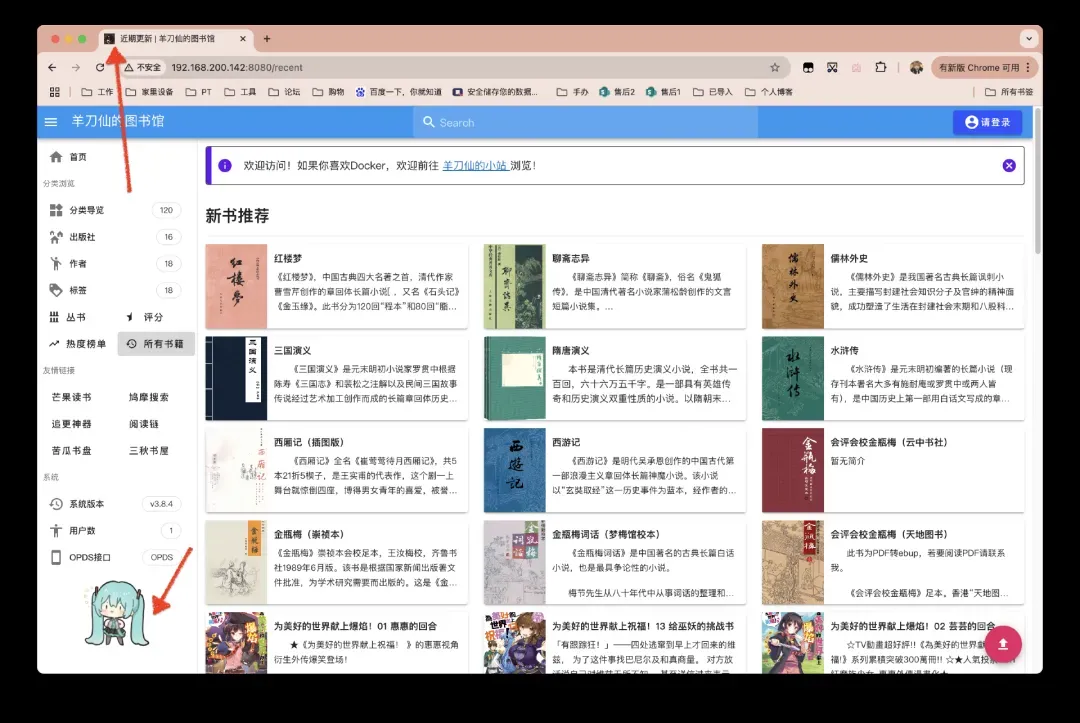
Task: Open the 工具 bookmarks folder
Action: 239,92
